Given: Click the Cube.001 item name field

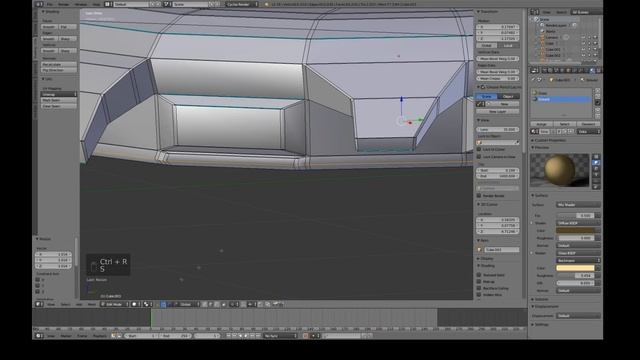Looking at the screenshot, I should 501,249.
